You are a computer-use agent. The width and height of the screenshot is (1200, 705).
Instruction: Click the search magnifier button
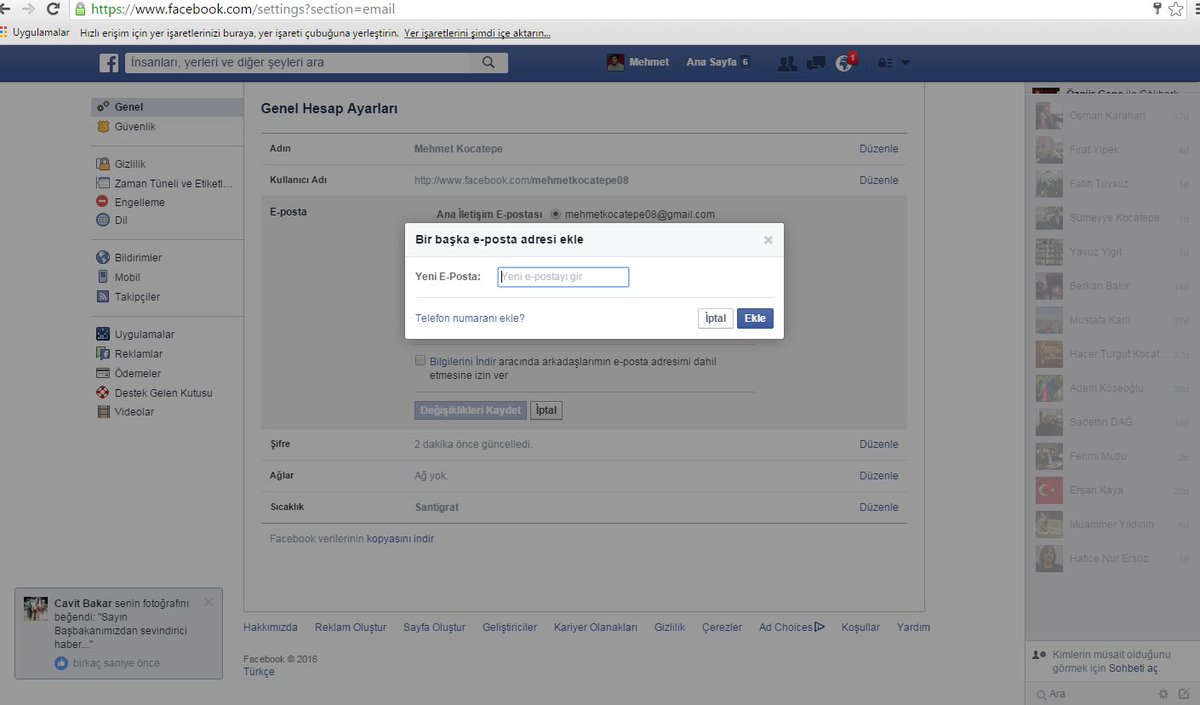click(488, 63)
